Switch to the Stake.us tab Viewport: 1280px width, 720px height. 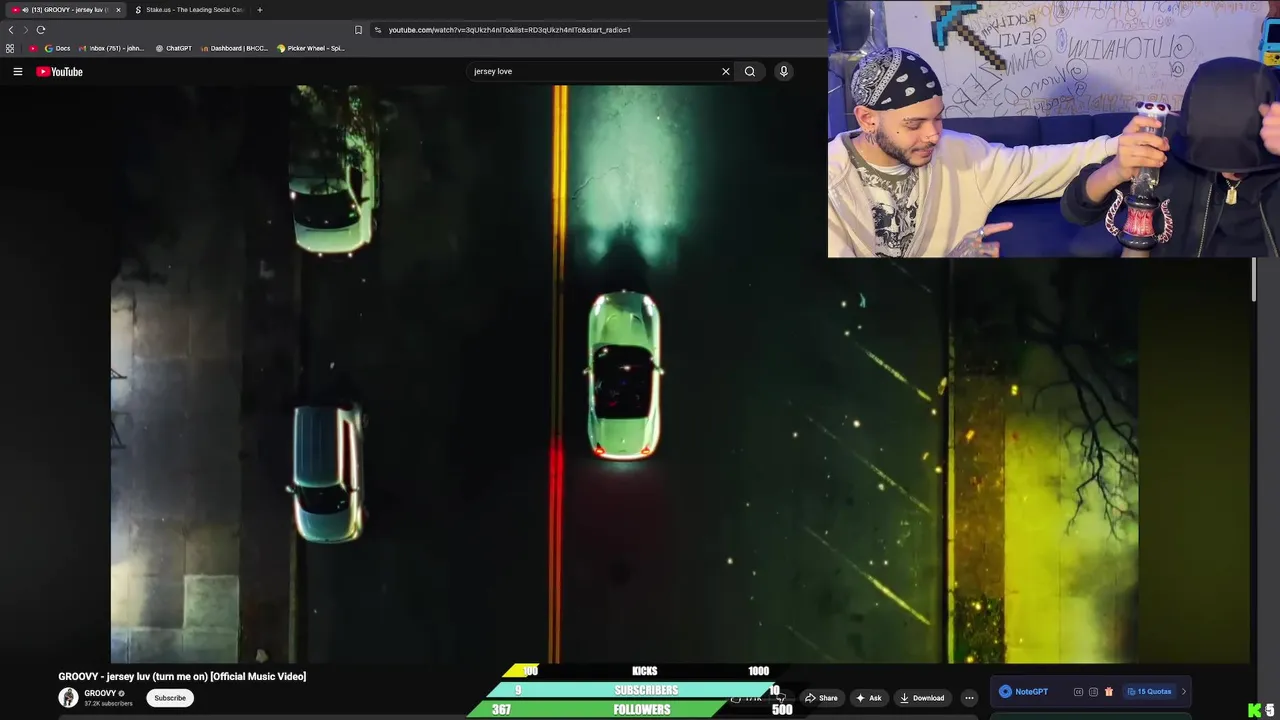[x=190, y=10]
